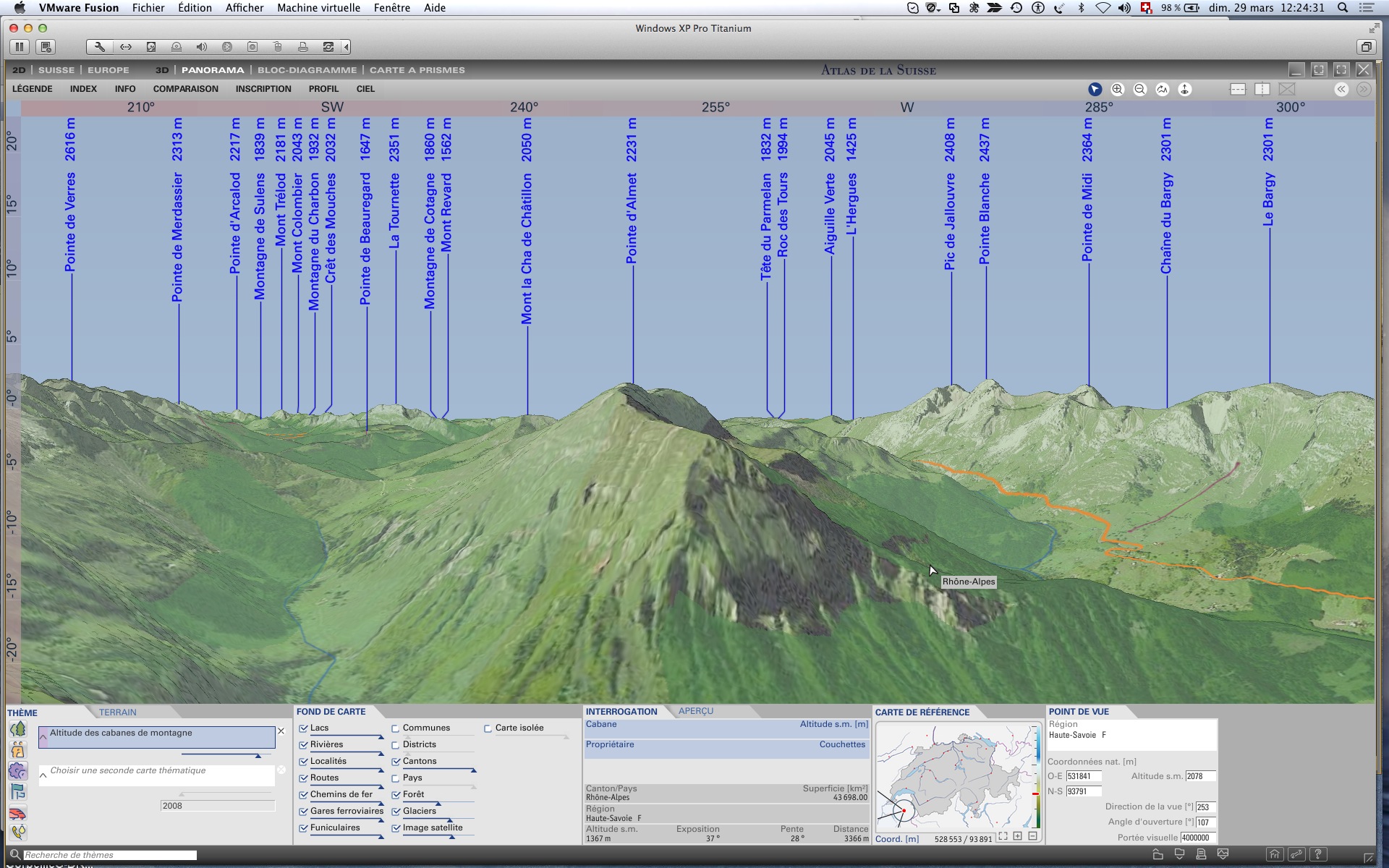Screen dimensions: 1389x868
Task: Expand the second thematic map chooser
Action: pyautogui.click(x=43, y=775)
